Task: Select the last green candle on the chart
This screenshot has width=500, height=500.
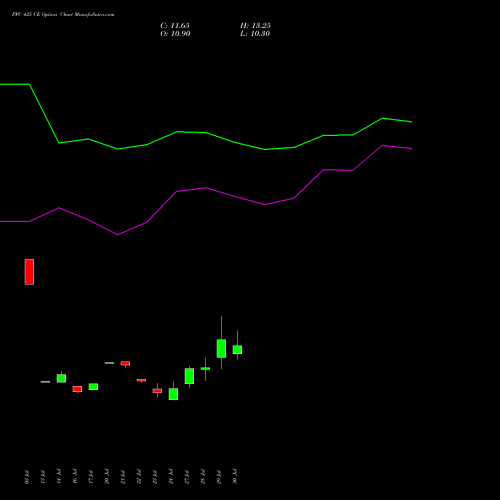Action: click(237, 349)
